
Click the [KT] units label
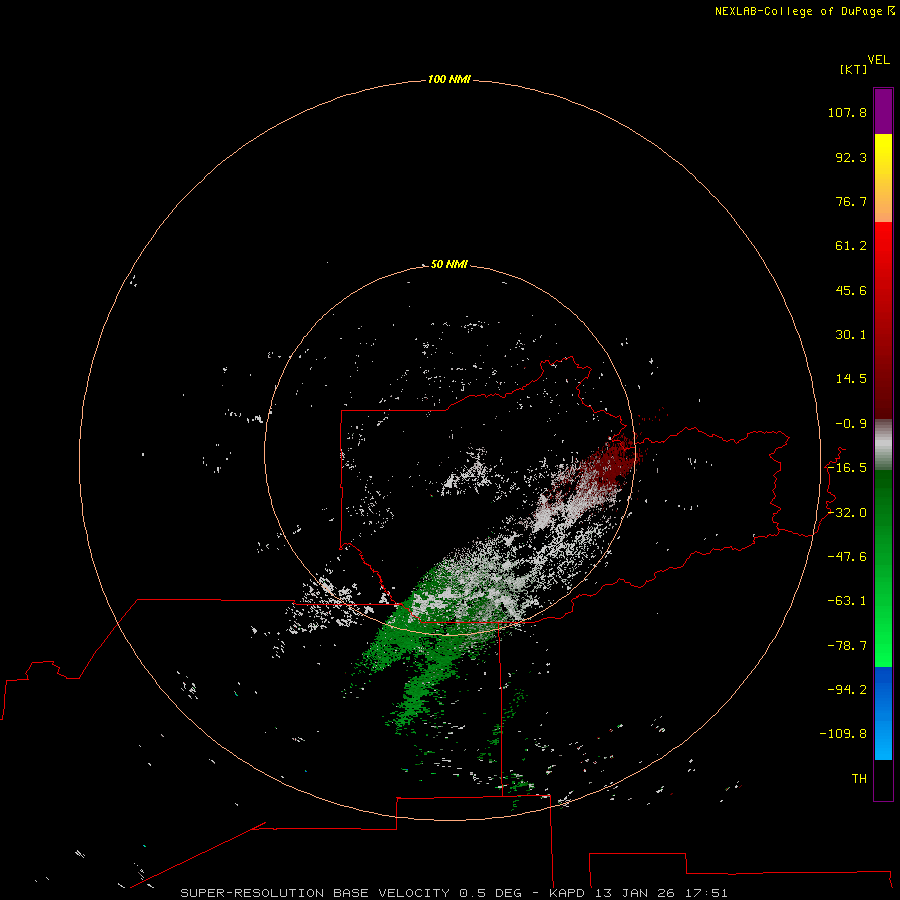click(x=854, y=69)
